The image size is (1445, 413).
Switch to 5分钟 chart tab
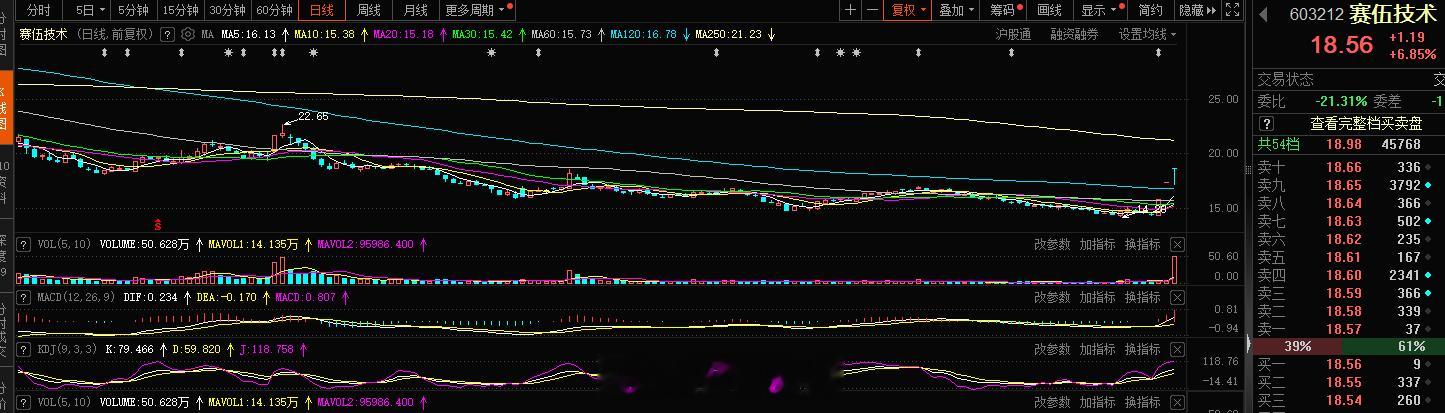[x=133, y=10]
